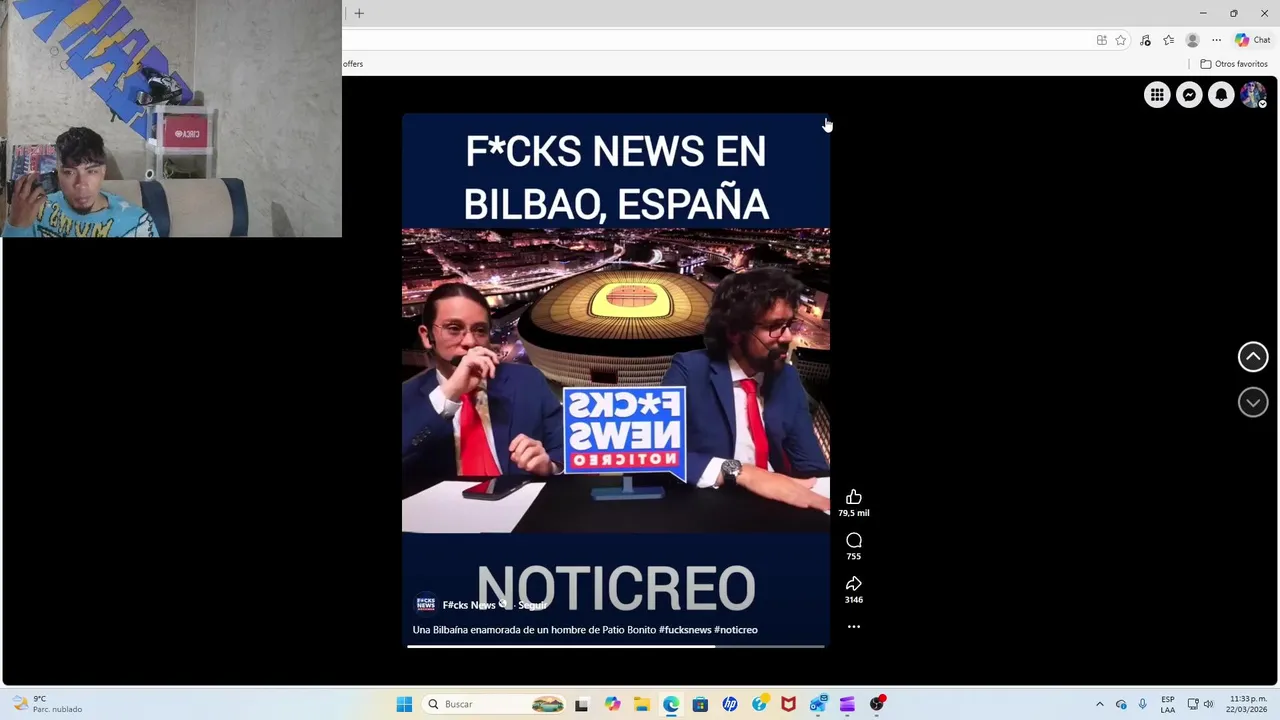Viewport: 1280px width, 720px height.
Task: Switch to Edge on taskbar
Action: click(671, 704)
